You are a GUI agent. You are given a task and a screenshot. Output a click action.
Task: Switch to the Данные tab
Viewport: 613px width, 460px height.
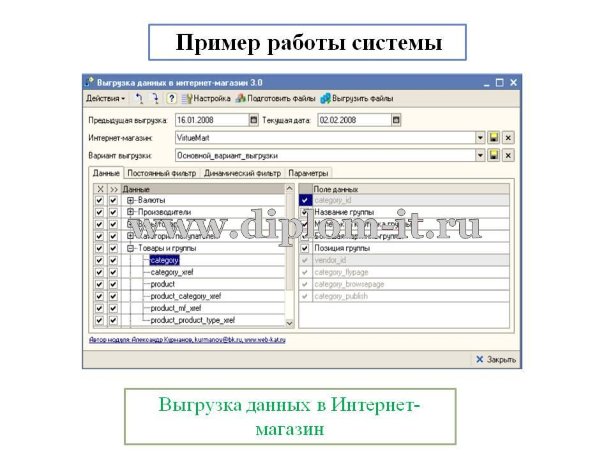tap(106, 173)
